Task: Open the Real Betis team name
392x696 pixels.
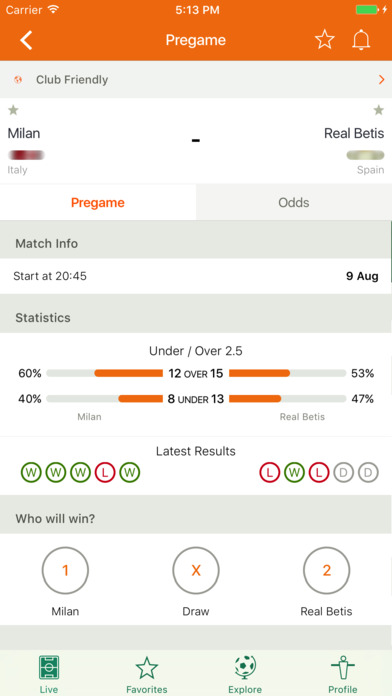Action: (354, 133)
